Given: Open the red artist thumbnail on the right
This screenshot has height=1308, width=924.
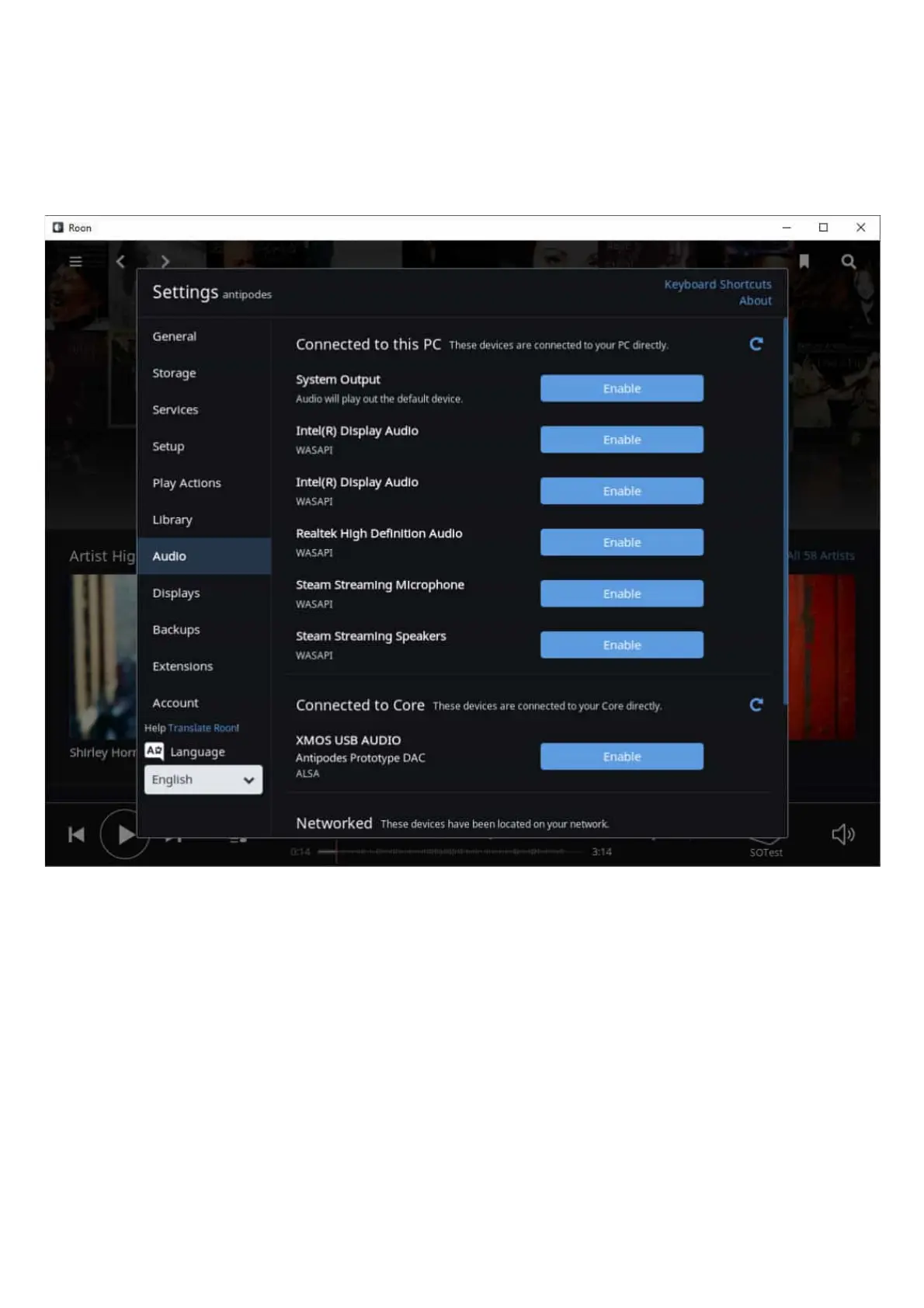Looking at the screenshot, I should click(x=822, y=657).
